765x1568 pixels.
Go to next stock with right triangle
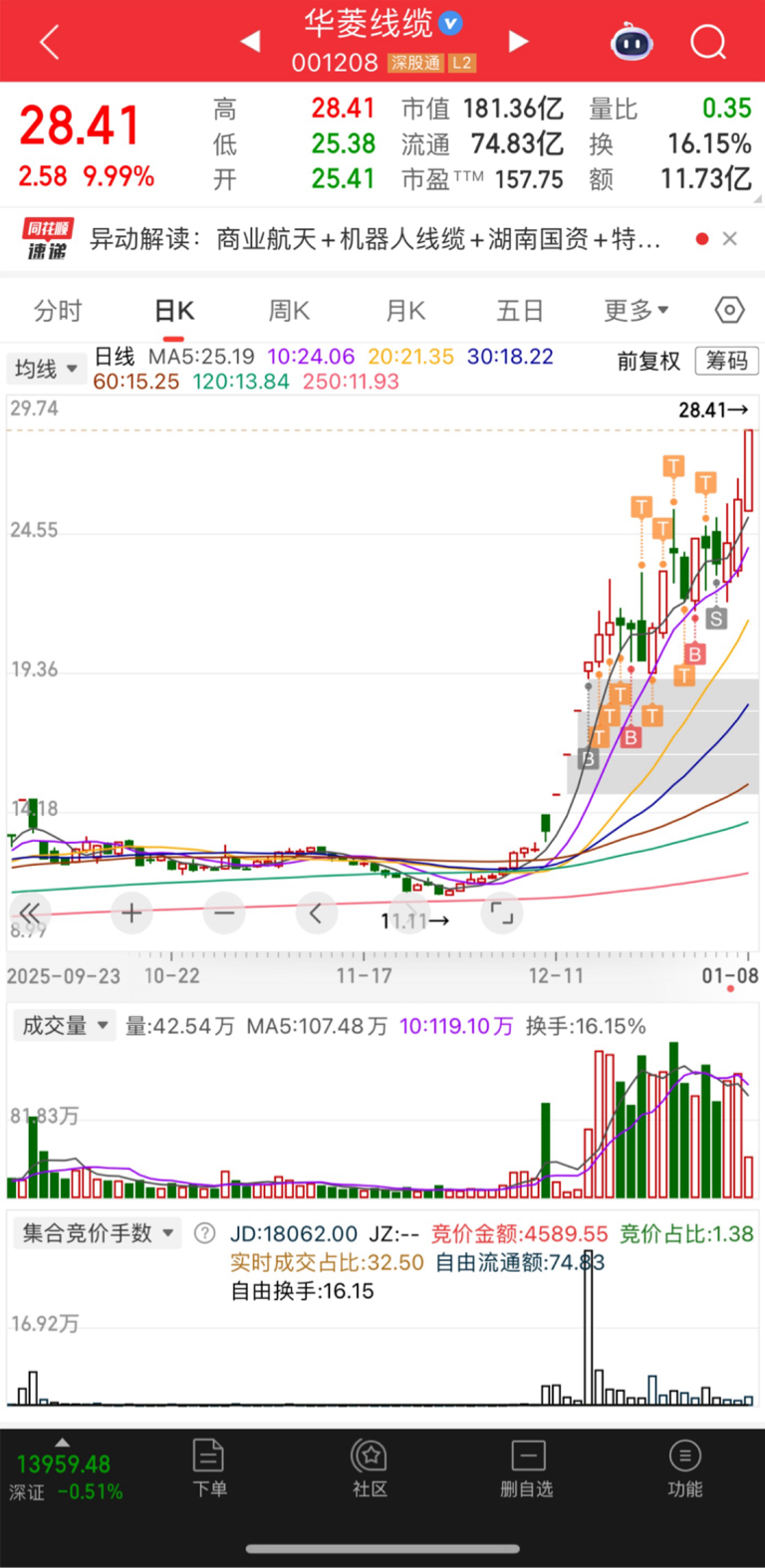(517, 41)
